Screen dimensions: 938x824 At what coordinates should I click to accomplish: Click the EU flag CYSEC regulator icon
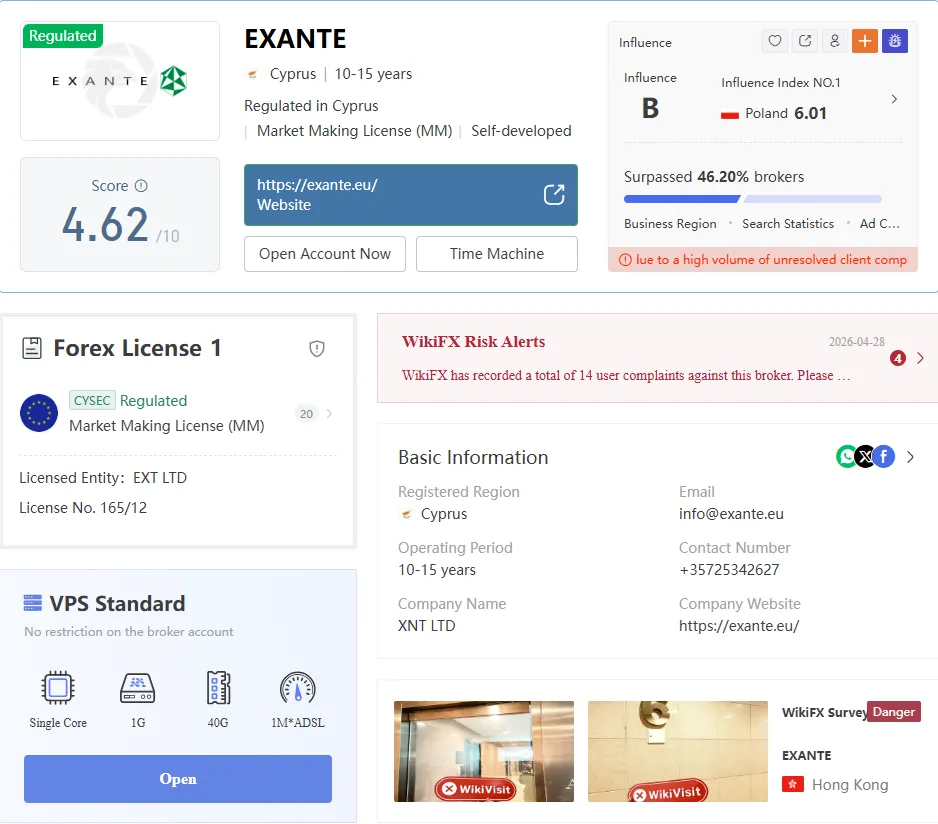[x=39, y=413]
